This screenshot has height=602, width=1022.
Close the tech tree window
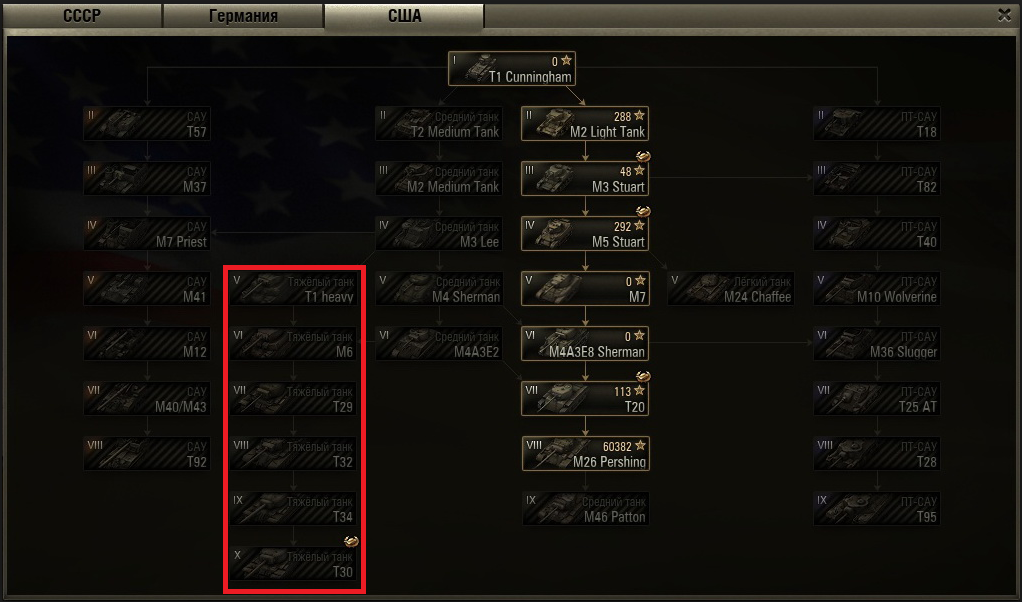coord(1004,15)
